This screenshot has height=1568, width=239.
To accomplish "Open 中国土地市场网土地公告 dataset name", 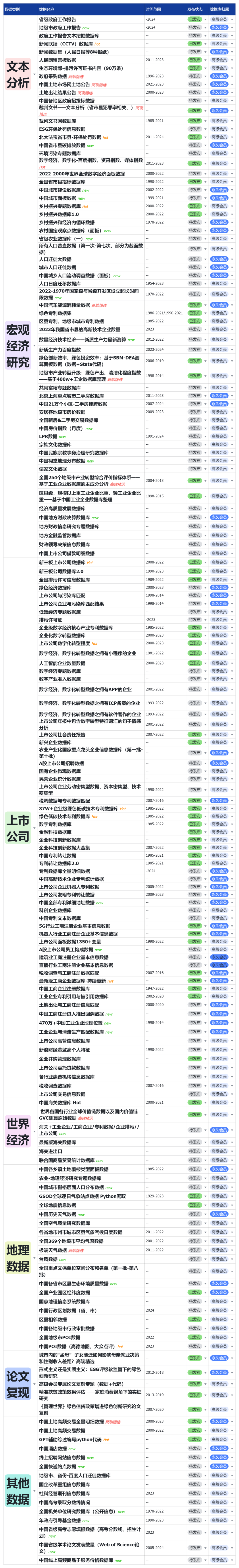I will coord(64,85).
